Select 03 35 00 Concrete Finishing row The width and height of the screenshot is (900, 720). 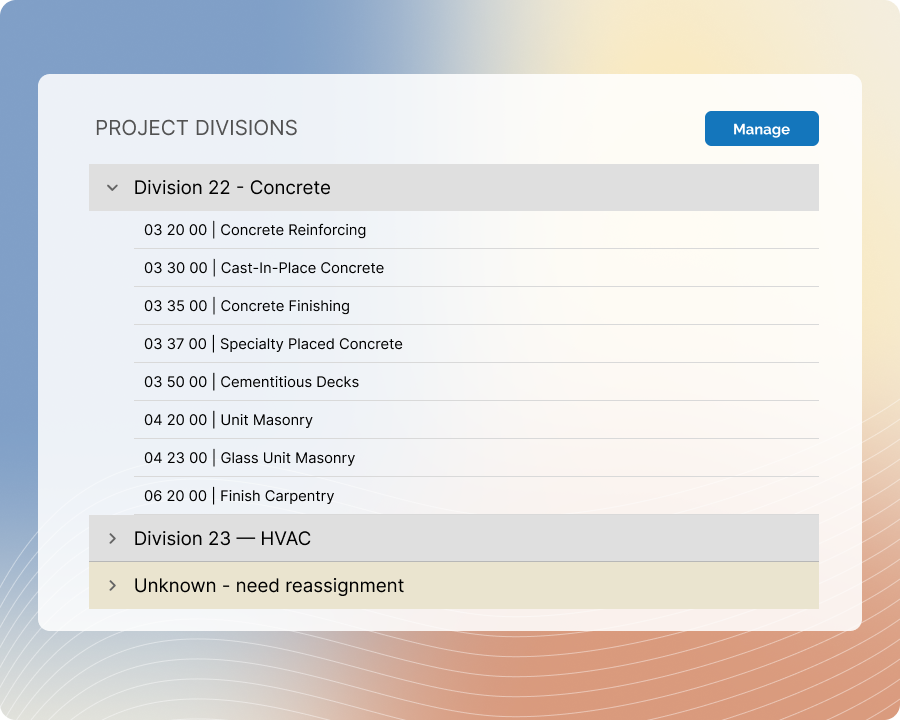[x=476, y=305]
